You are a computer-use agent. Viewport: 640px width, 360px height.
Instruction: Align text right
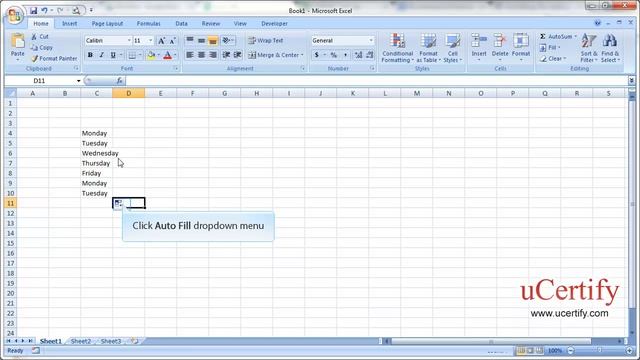click(213, 55)
